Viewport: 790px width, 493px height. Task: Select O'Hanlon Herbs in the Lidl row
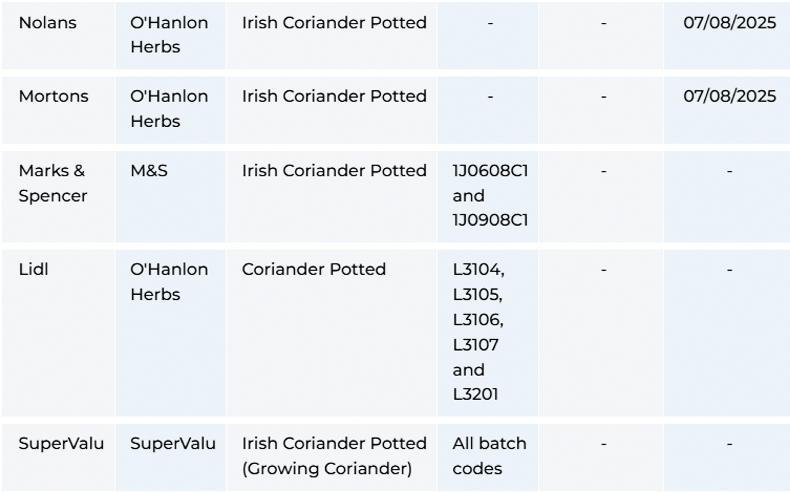pos(169,282)
